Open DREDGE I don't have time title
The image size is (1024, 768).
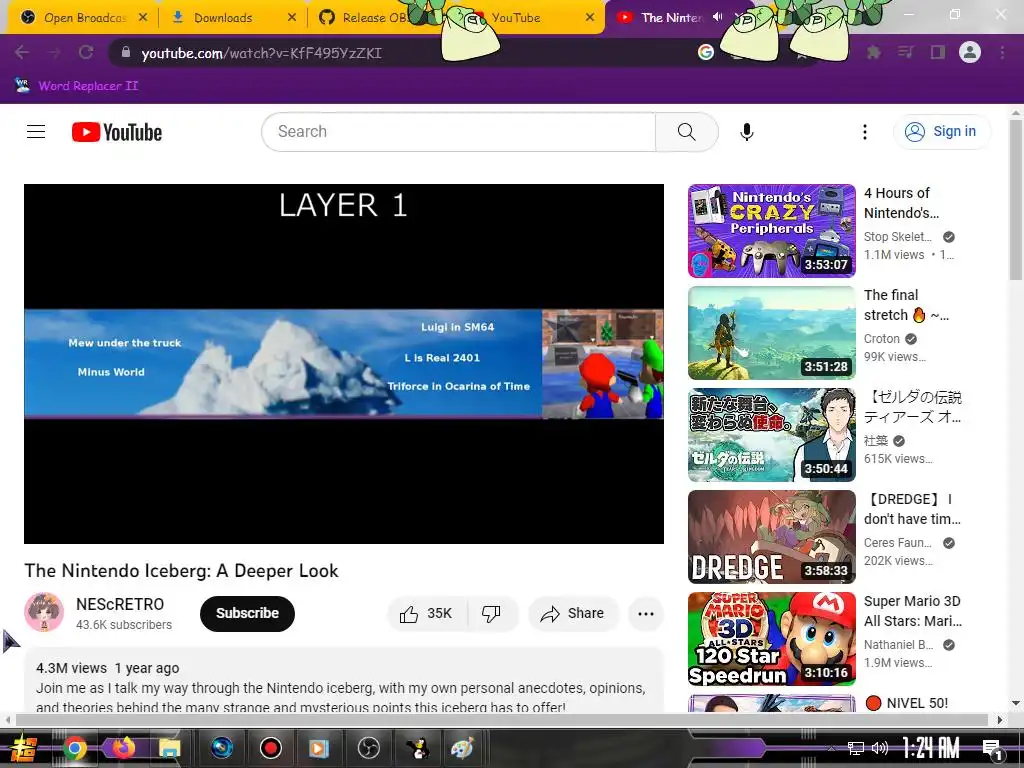[x=912, y=509]
